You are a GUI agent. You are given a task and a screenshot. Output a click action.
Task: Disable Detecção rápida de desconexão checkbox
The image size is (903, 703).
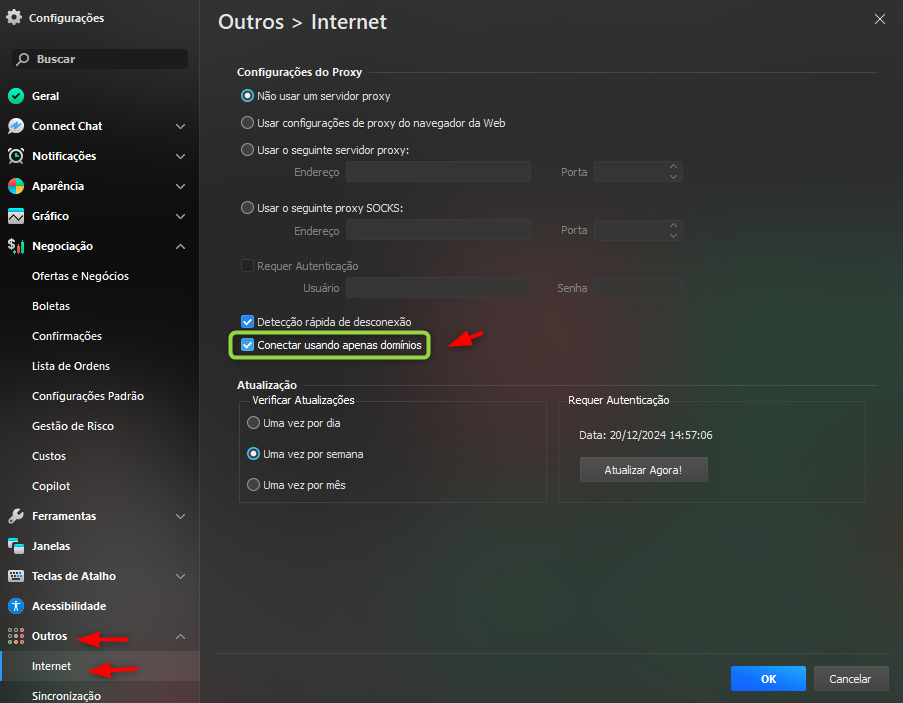tap(248, 322)
